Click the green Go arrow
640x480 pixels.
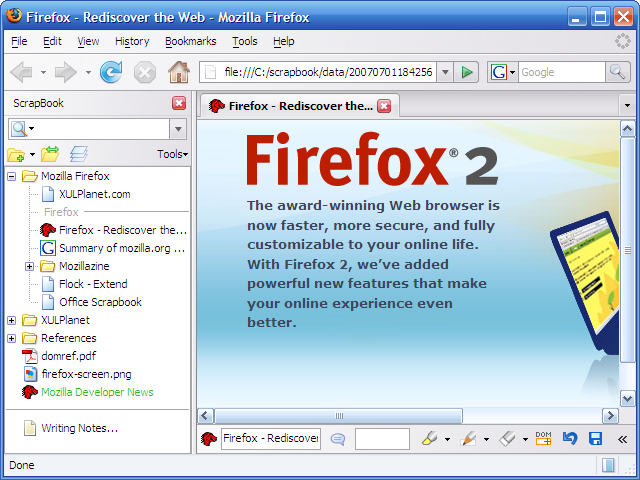tap(467, 72)
